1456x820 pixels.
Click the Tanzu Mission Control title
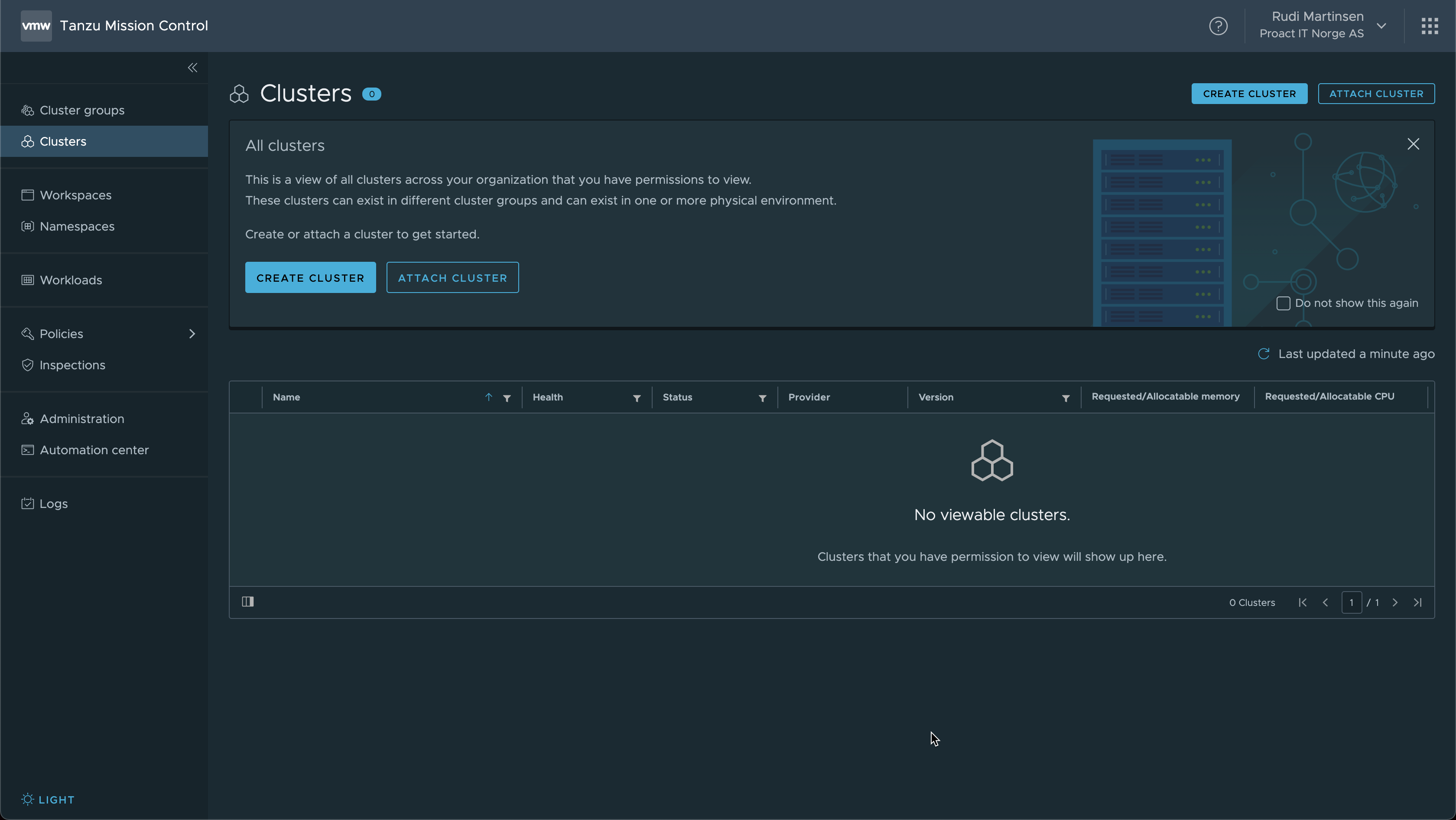134,26
